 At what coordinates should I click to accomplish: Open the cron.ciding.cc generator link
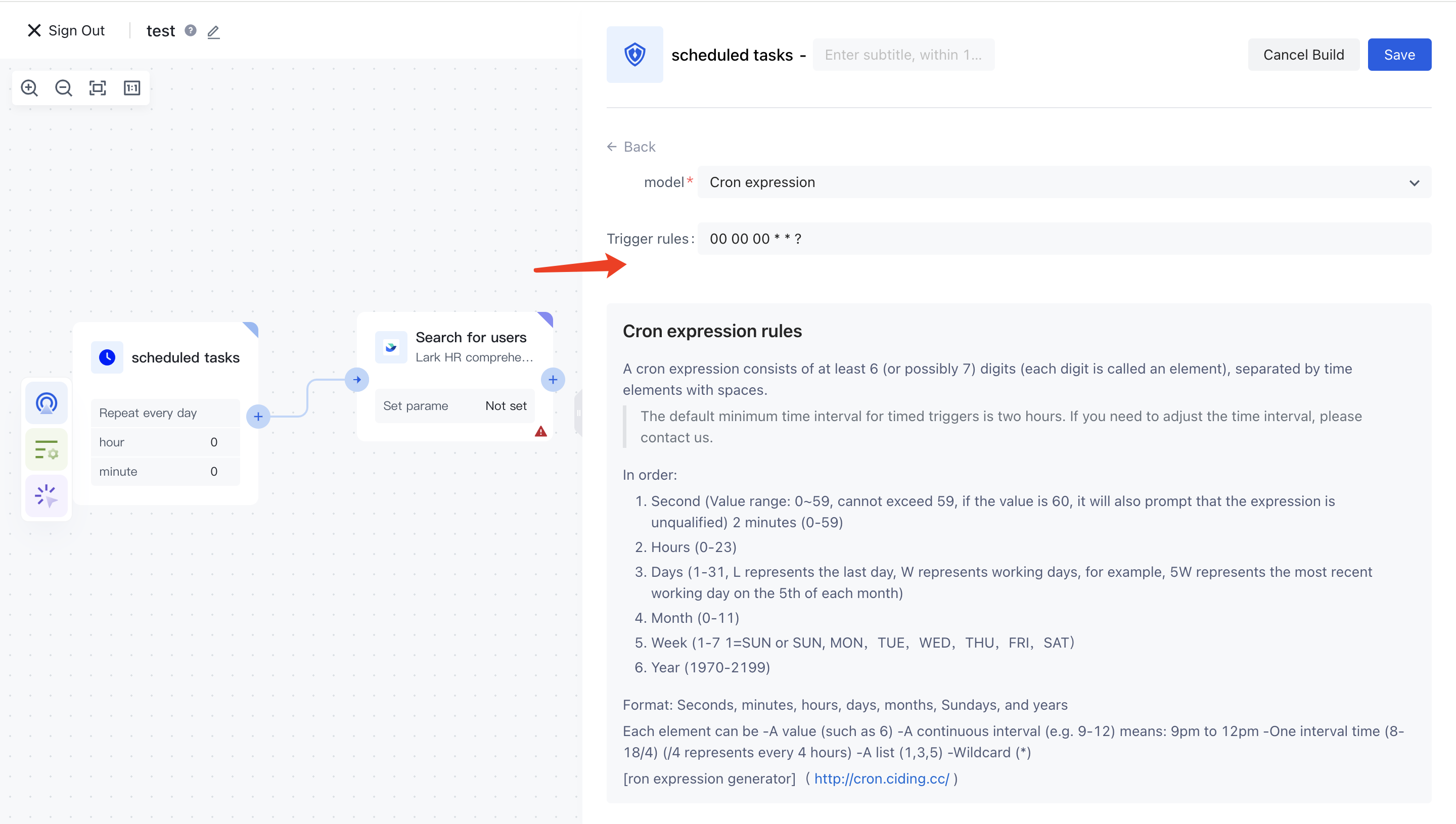[882, 779]
